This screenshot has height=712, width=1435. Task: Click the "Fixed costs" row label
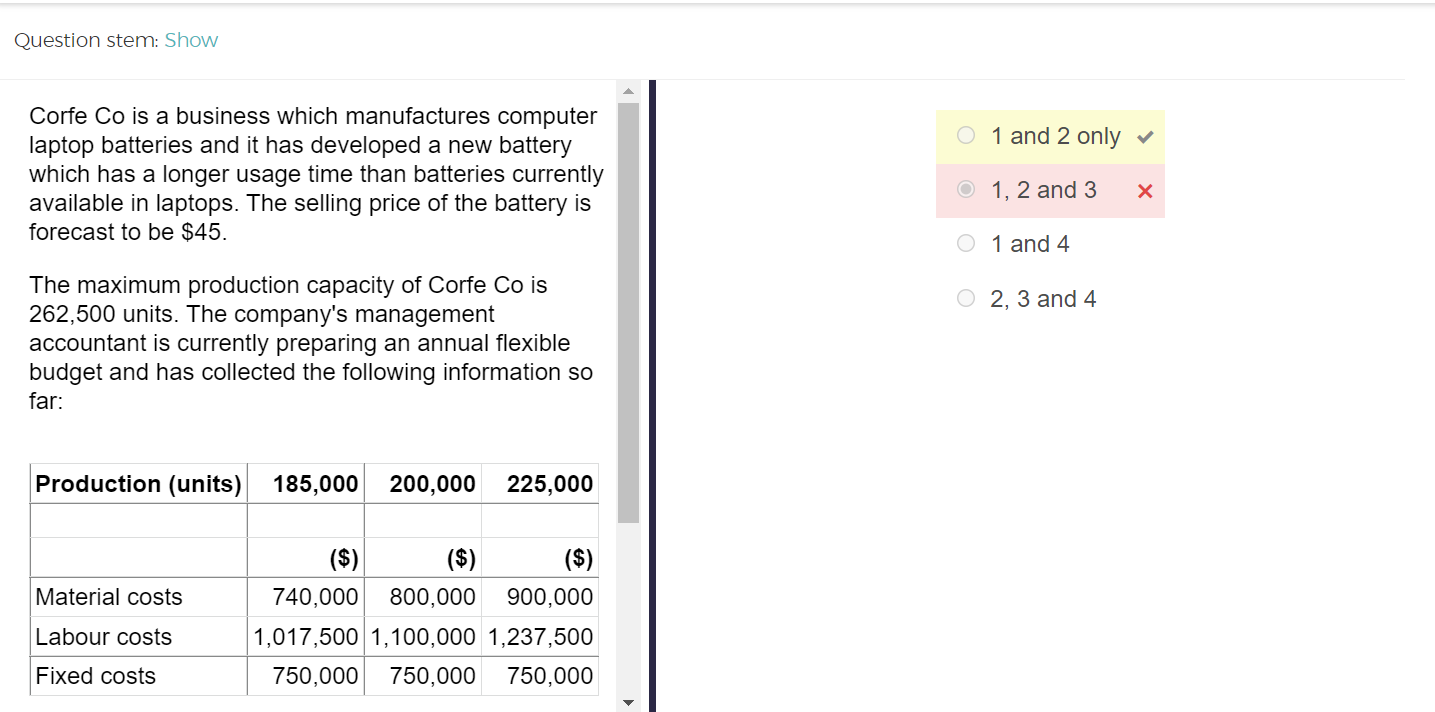point(96,676)
